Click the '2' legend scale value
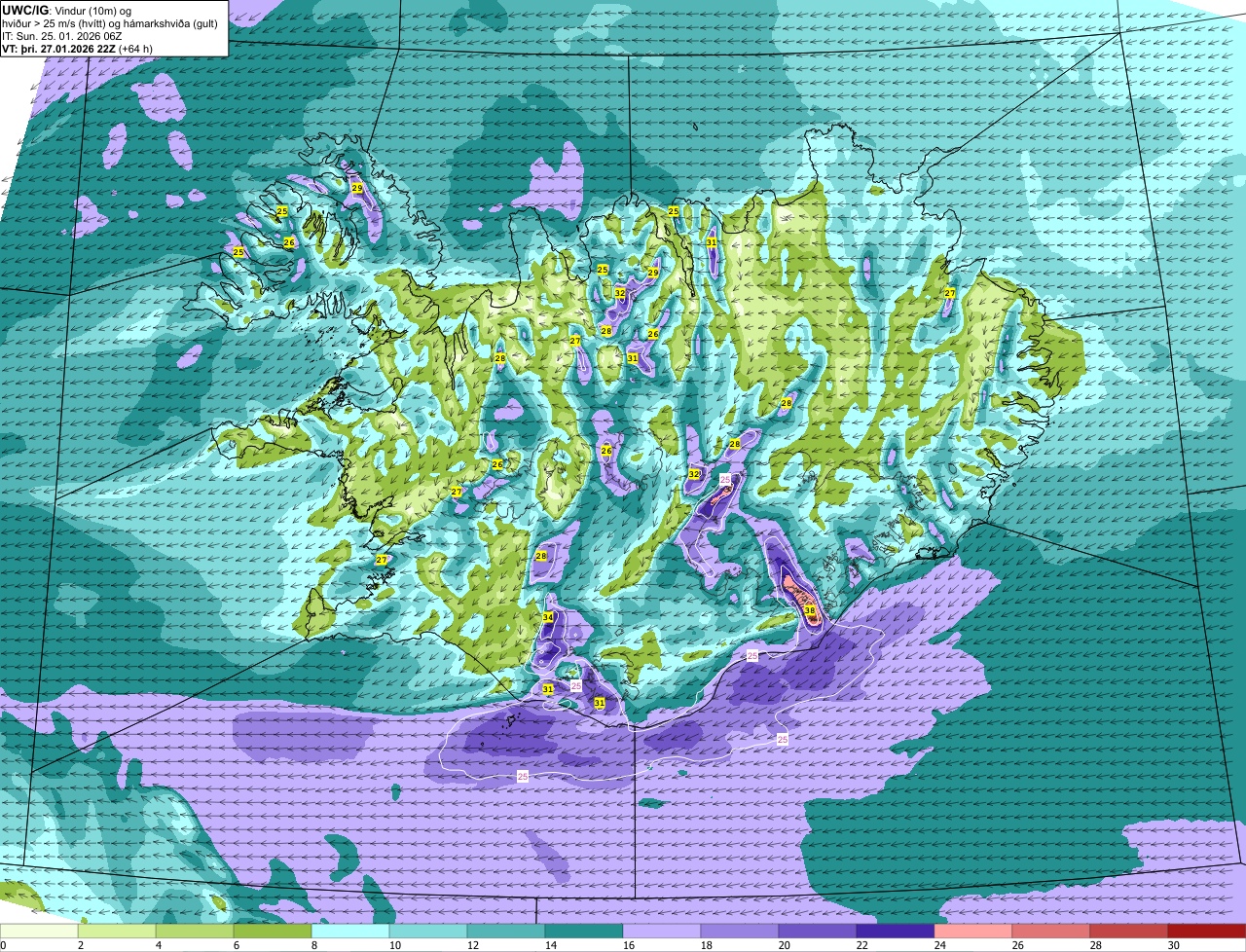This screenshot has height=952, width=1246. 81,945
